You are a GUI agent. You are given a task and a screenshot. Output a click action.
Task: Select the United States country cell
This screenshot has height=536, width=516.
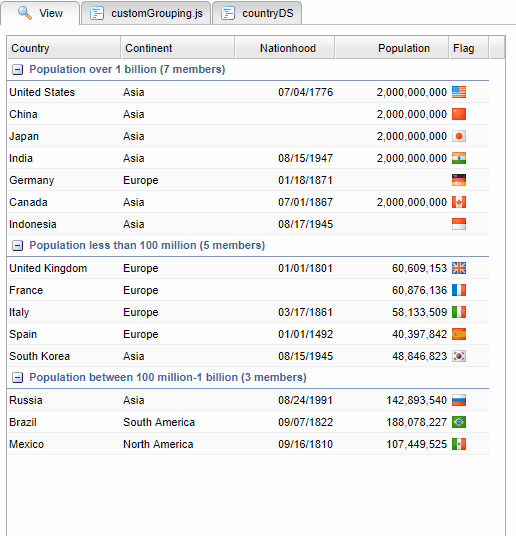(x=64, y=92)
